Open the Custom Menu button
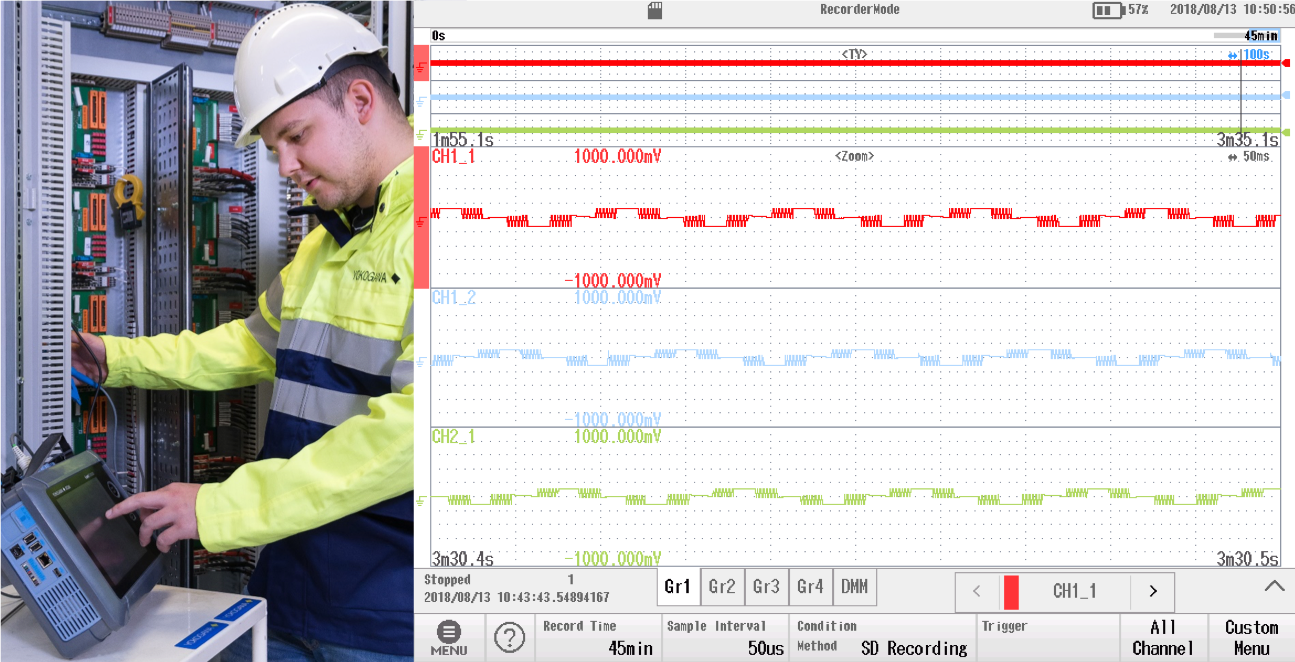 1251,637
